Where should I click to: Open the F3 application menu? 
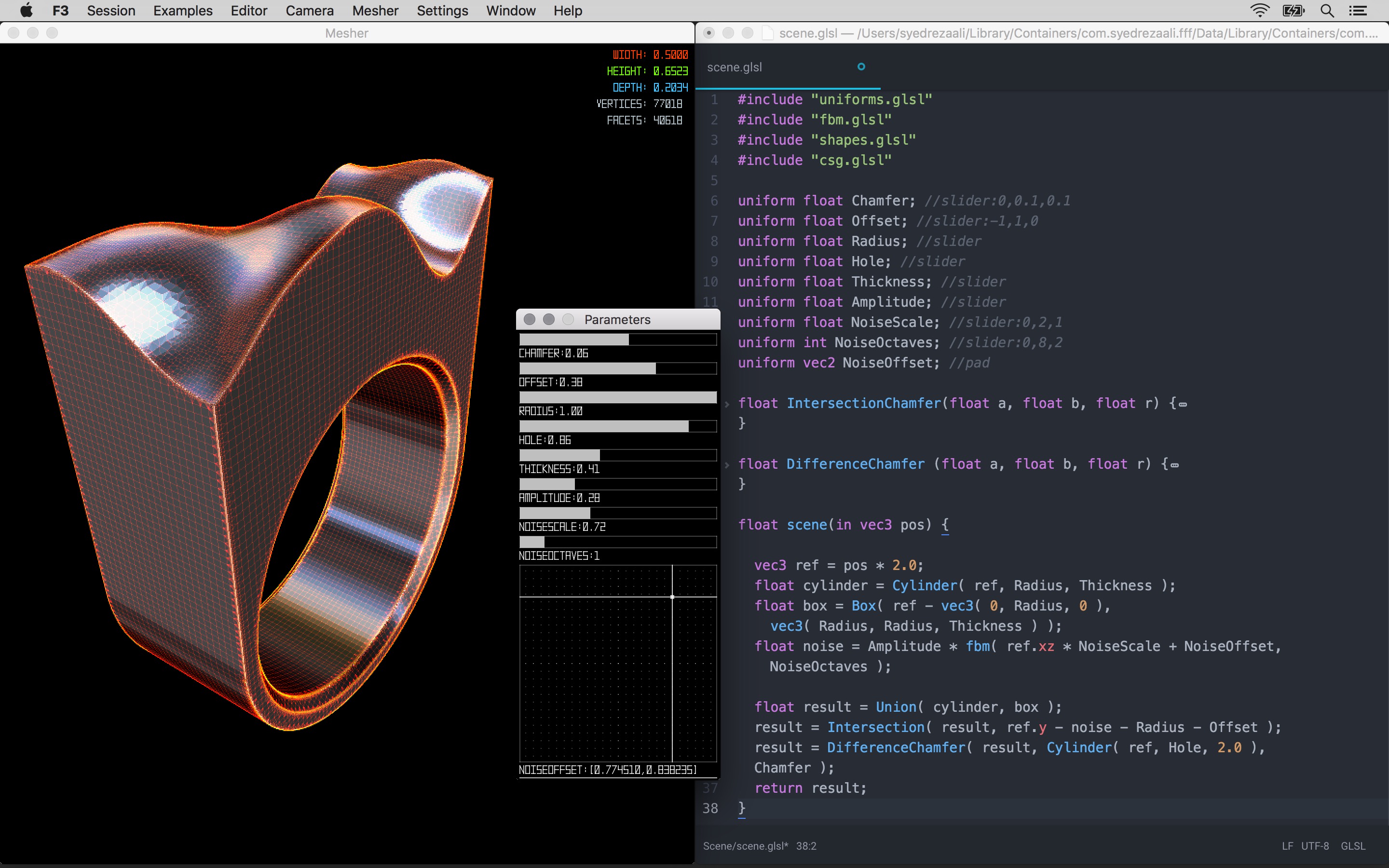click(x=60, y=10)
